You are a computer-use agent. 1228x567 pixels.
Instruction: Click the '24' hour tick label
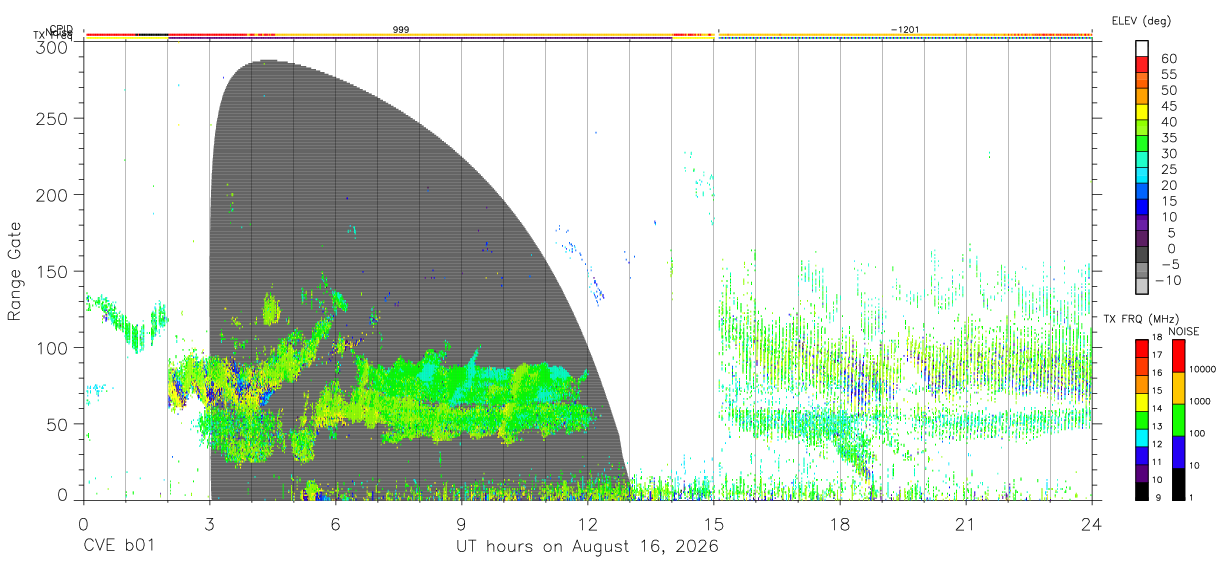click(1092, 524)
